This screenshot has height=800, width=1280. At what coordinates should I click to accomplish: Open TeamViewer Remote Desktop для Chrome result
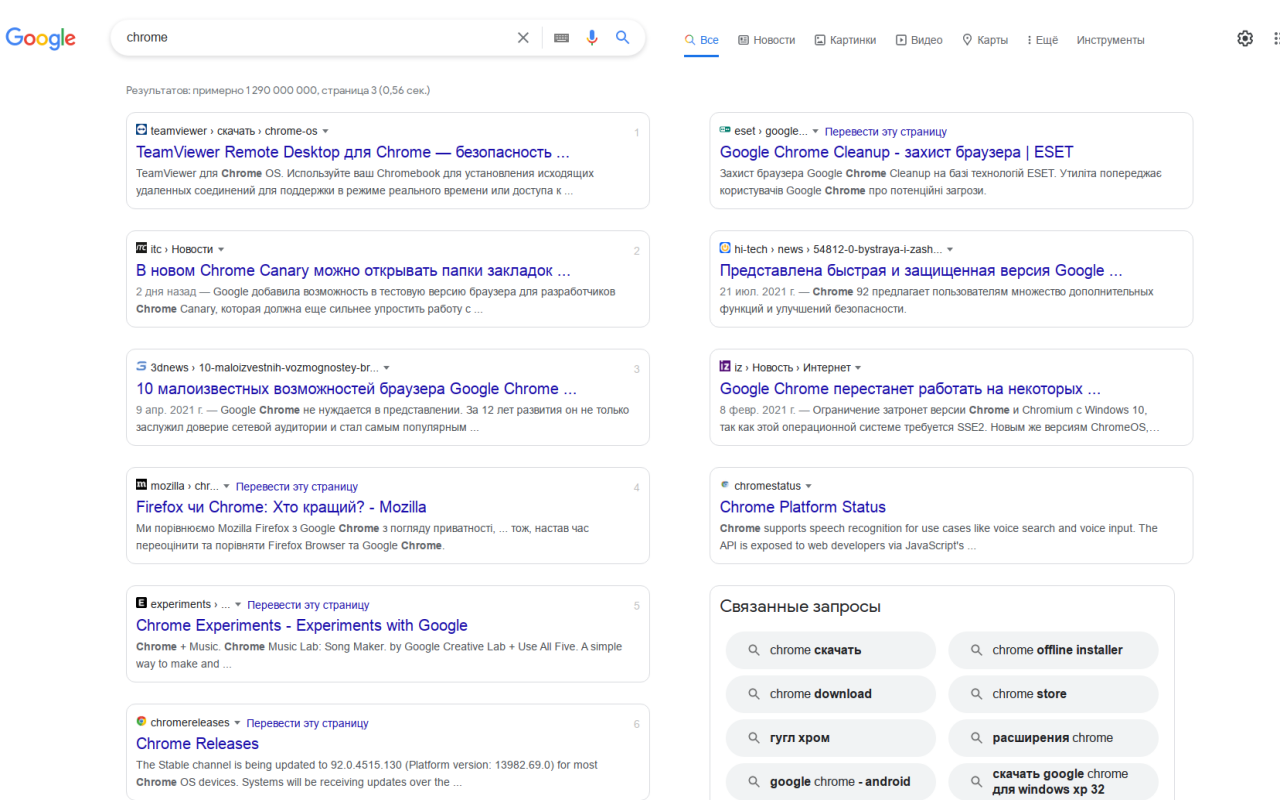(x=353, y=152)
